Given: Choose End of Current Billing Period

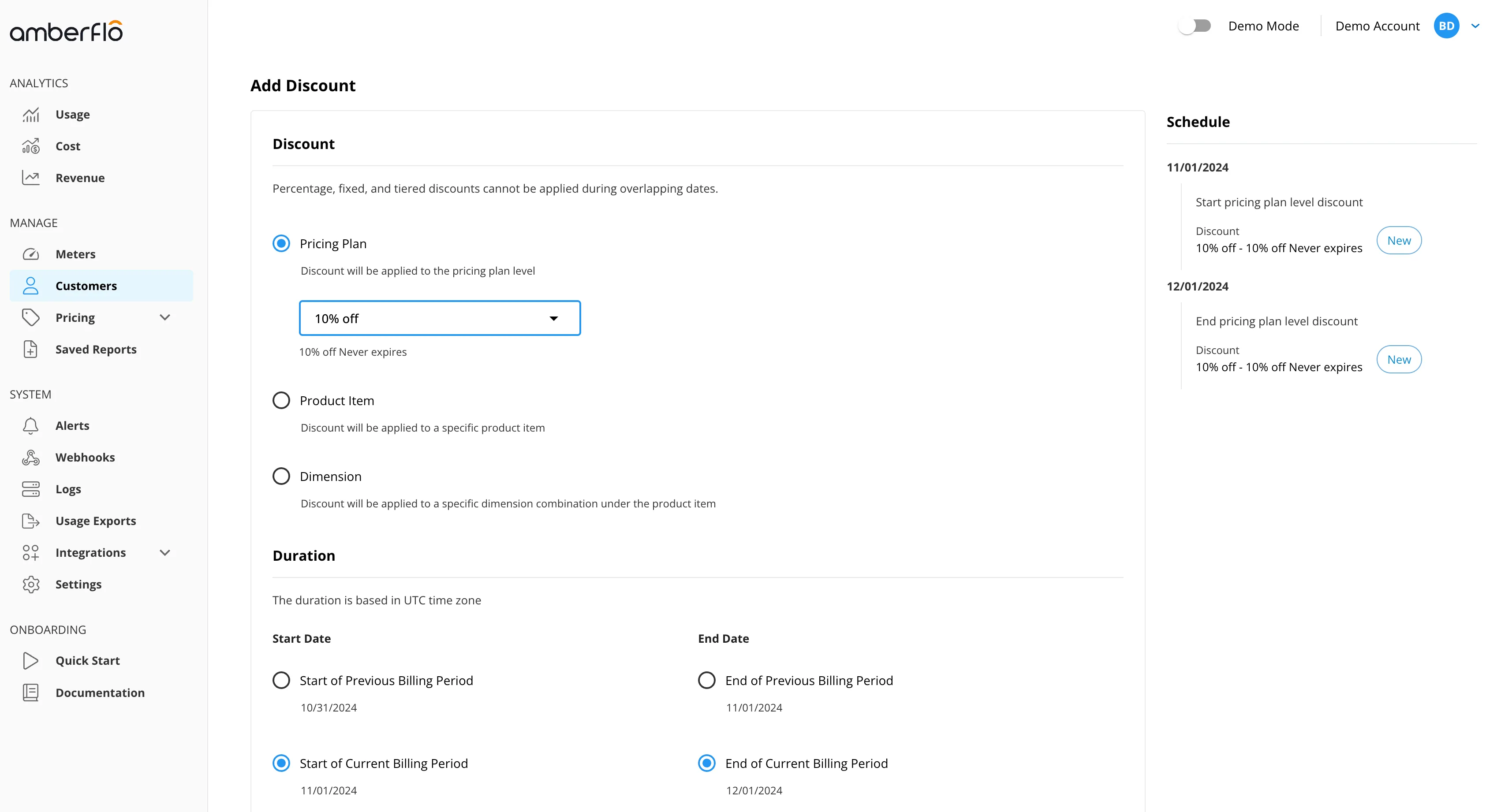Looking at the screenshot, I should [x=707, y=763].
